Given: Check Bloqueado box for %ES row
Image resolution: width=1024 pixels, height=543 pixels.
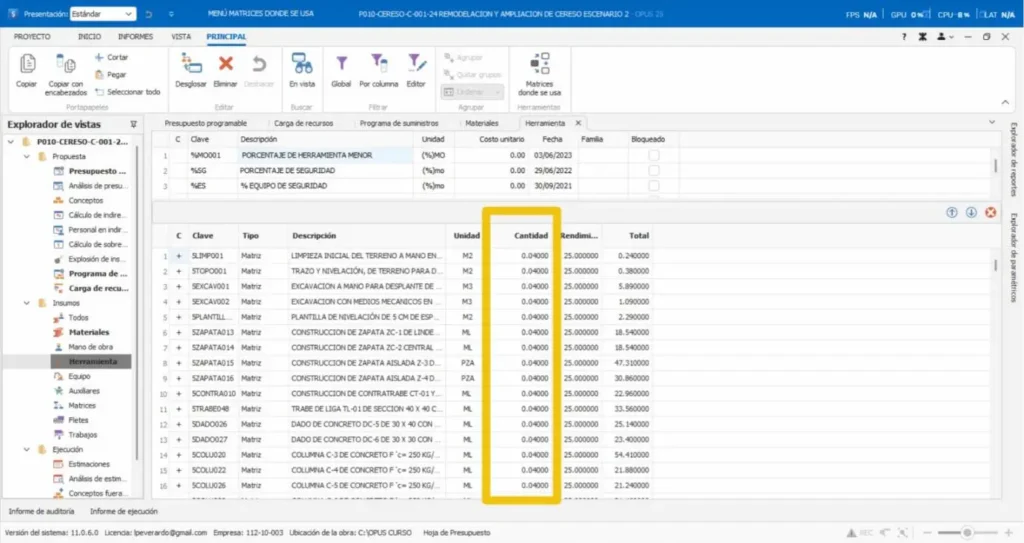Looking at the screenshot, I should [x=654, y=186].
